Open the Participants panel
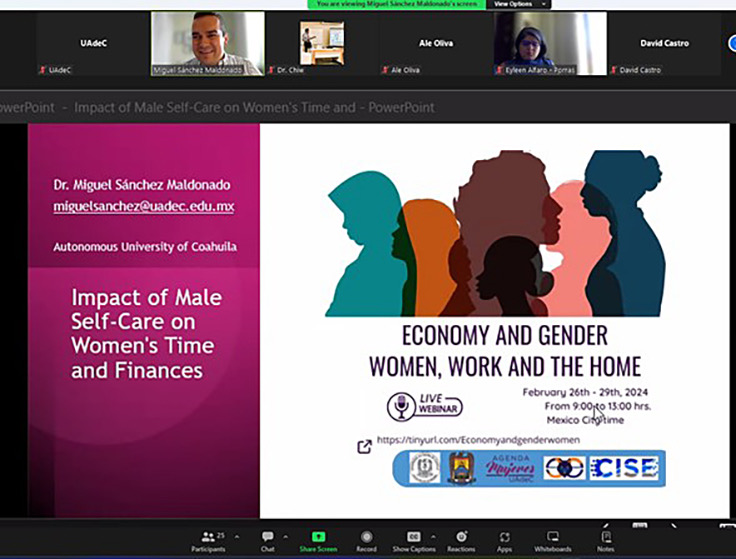736x559 pixels. 207,539
